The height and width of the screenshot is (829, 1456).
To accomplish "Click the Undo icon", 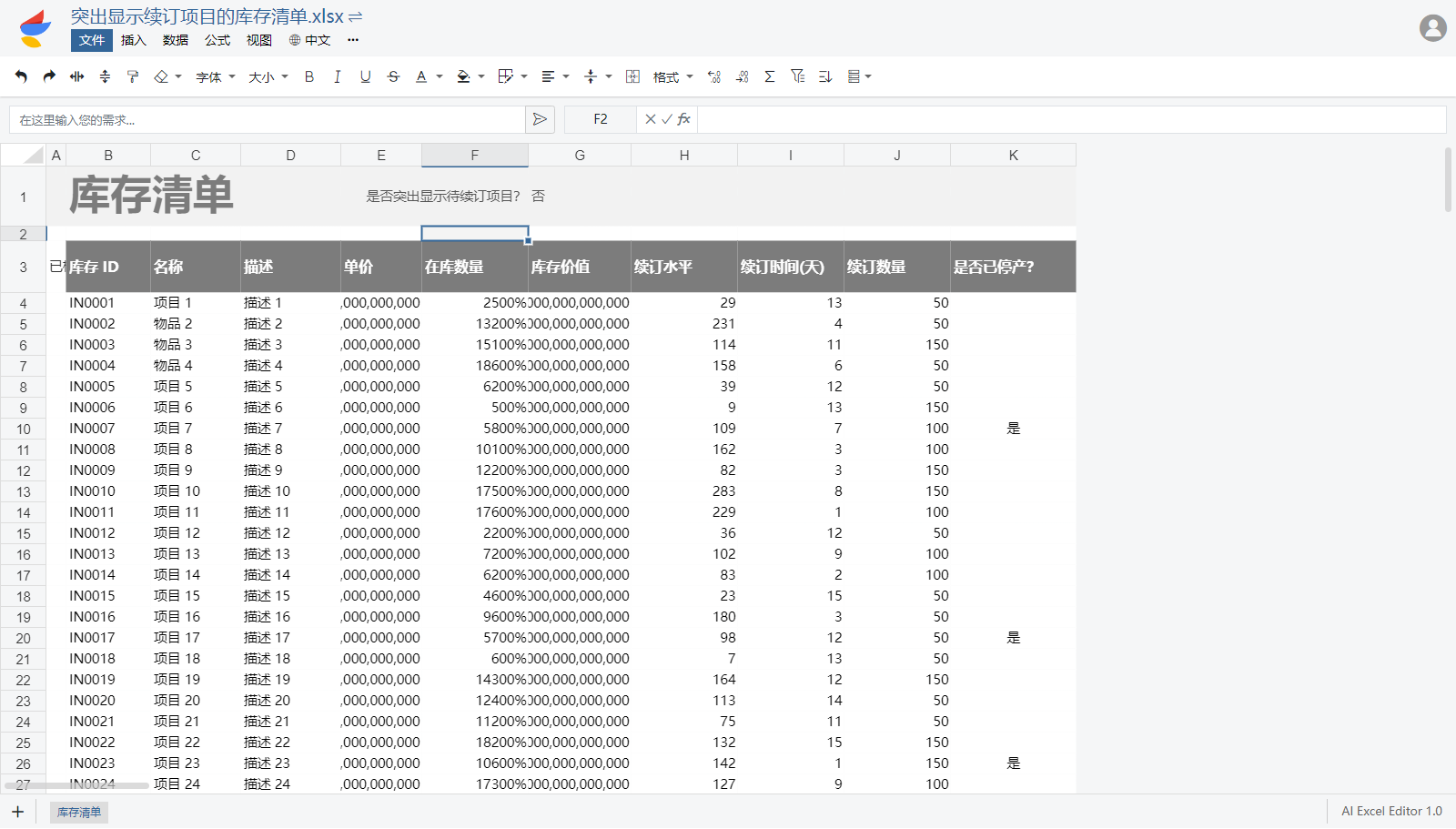I will coord(20,76).
